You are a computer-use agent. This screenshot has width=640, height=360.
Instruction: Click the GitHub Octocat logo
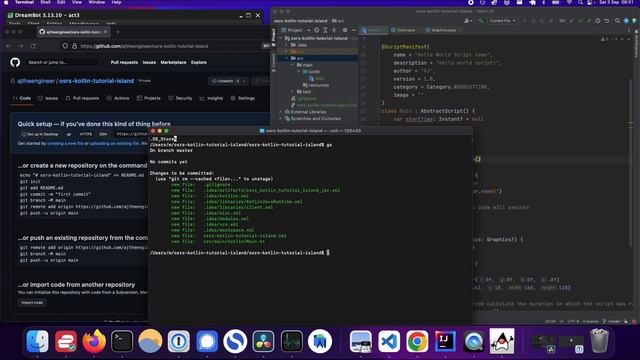(15, 62)
